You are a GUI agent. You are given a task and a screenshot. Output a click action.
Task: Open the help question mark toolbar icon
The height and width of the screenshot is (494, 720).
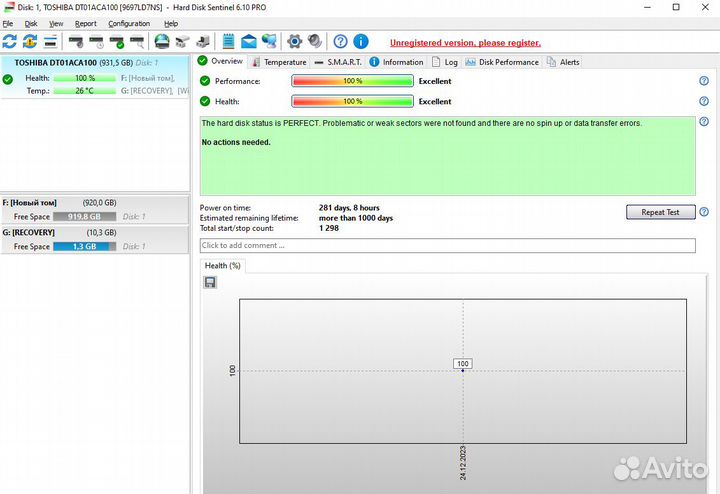(341, 42)
